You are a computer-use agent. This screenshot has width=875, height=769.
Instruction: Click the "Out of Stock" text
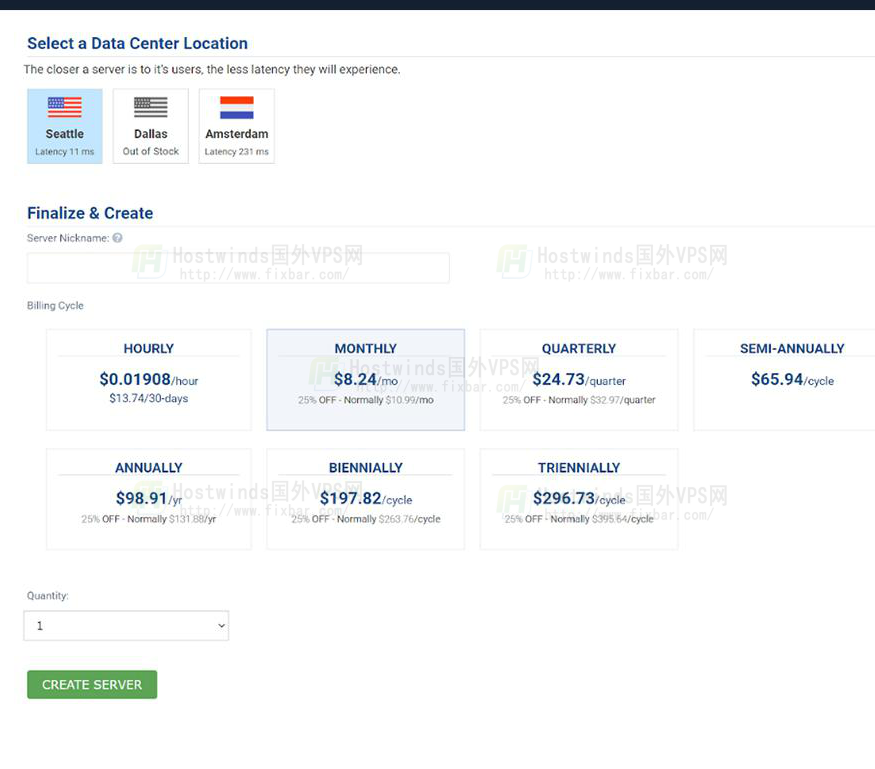pos(151,151)
